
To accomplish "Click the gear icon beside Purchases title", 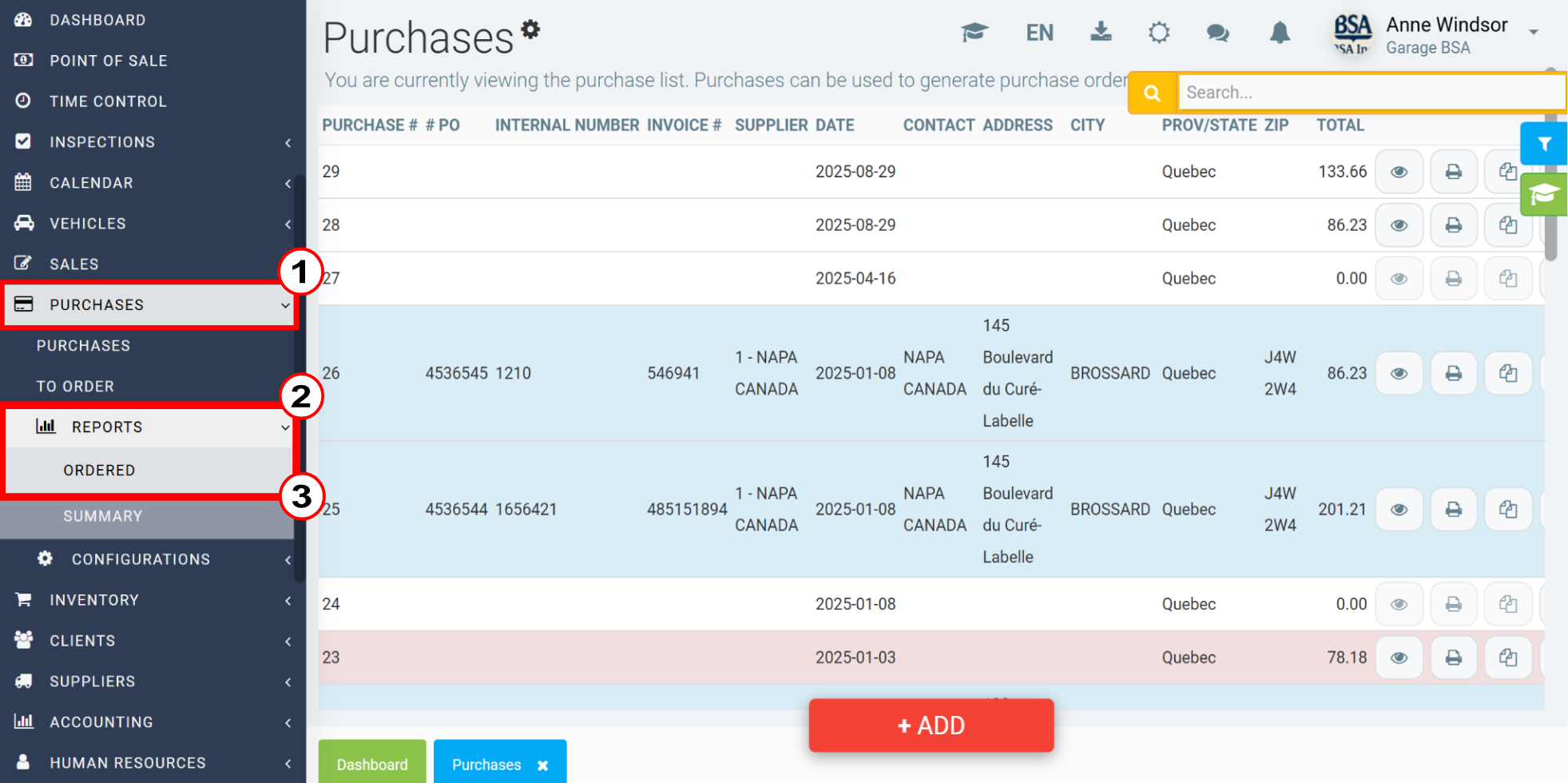I will click(530, 30).
